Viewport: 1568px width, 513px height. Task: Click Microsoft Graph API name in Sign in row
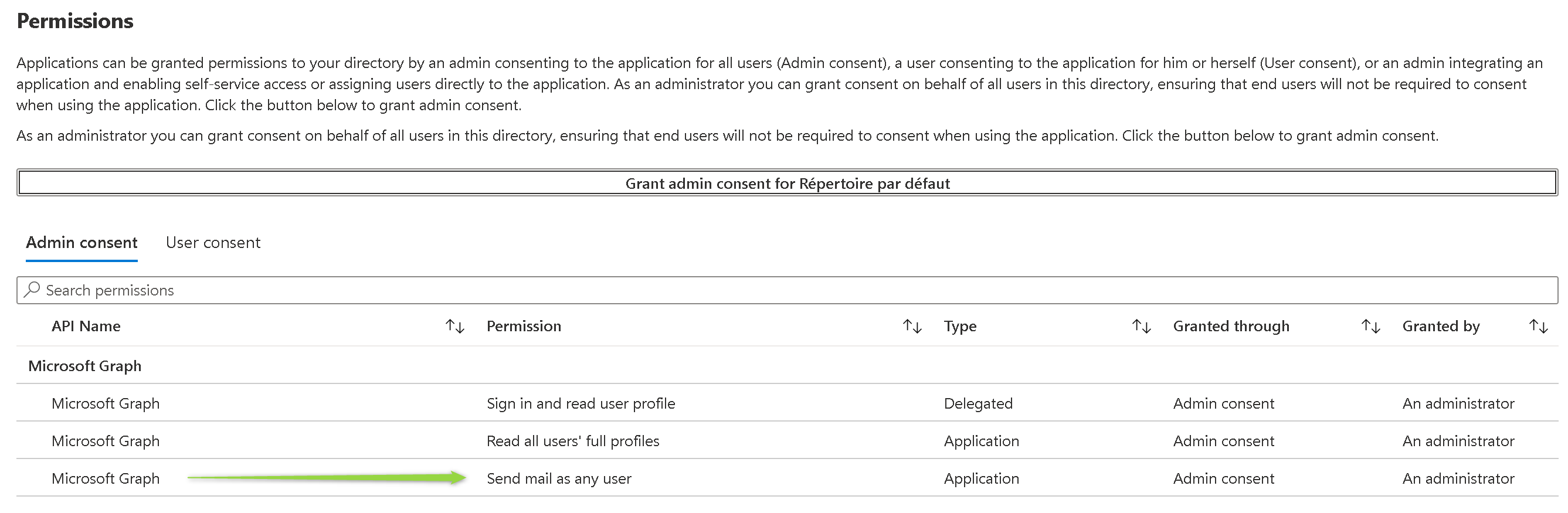[106, 403]
